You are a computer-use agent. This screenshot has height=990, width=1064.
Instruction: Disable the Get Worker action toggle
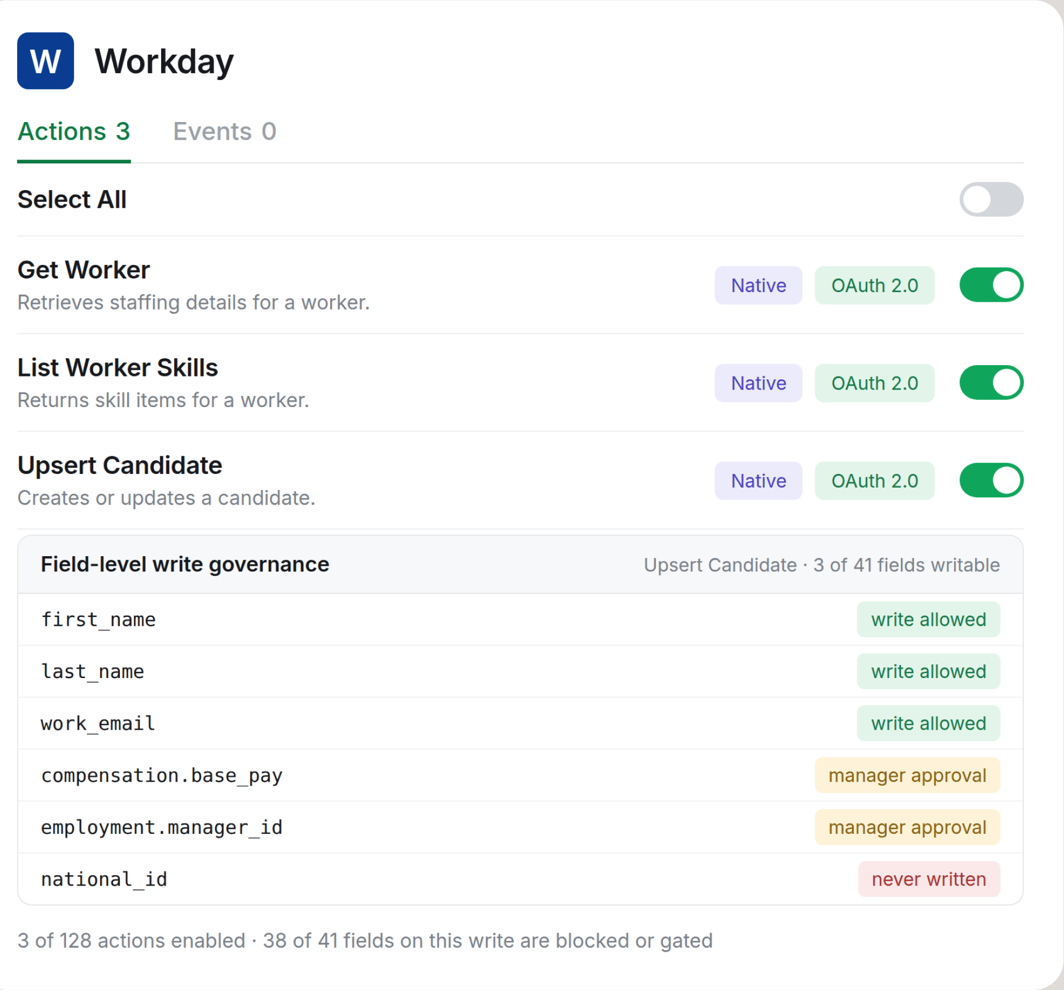pyautogui.click(x=991, y=285)
